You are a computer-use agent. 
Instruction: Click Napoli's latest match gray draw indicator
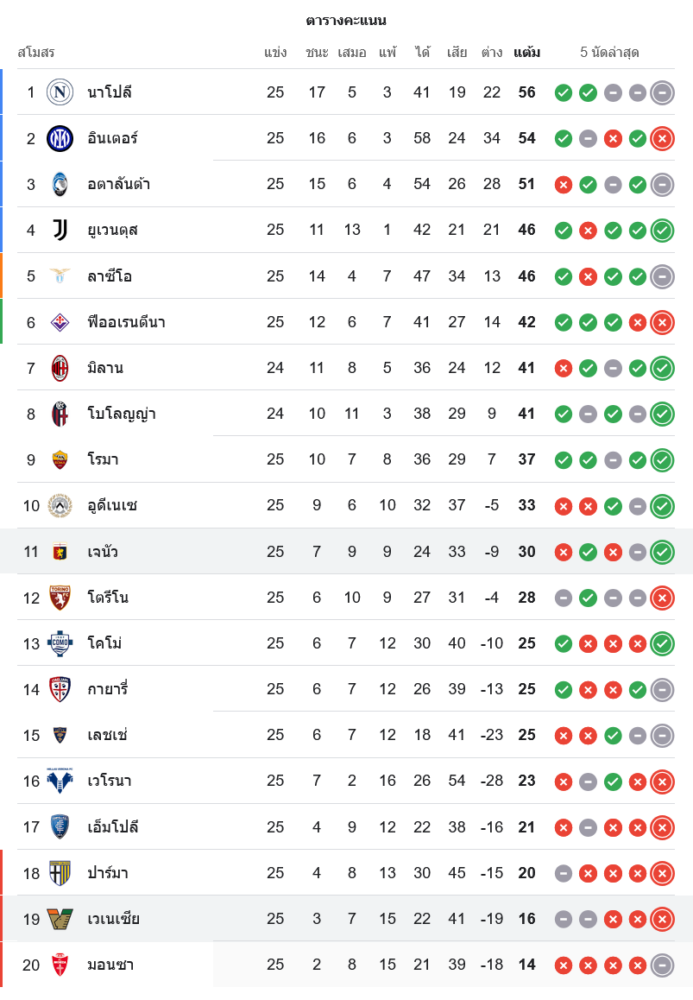pyautogui.click(x=662, y=93)
